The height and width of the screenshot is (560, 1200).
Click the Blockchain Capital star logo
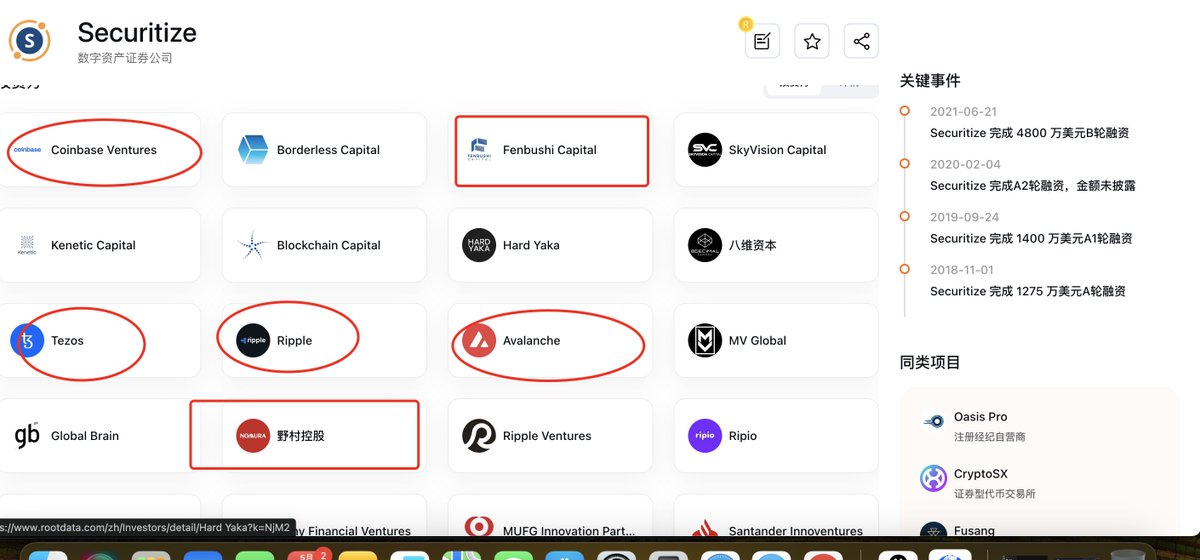coord(253,245)
